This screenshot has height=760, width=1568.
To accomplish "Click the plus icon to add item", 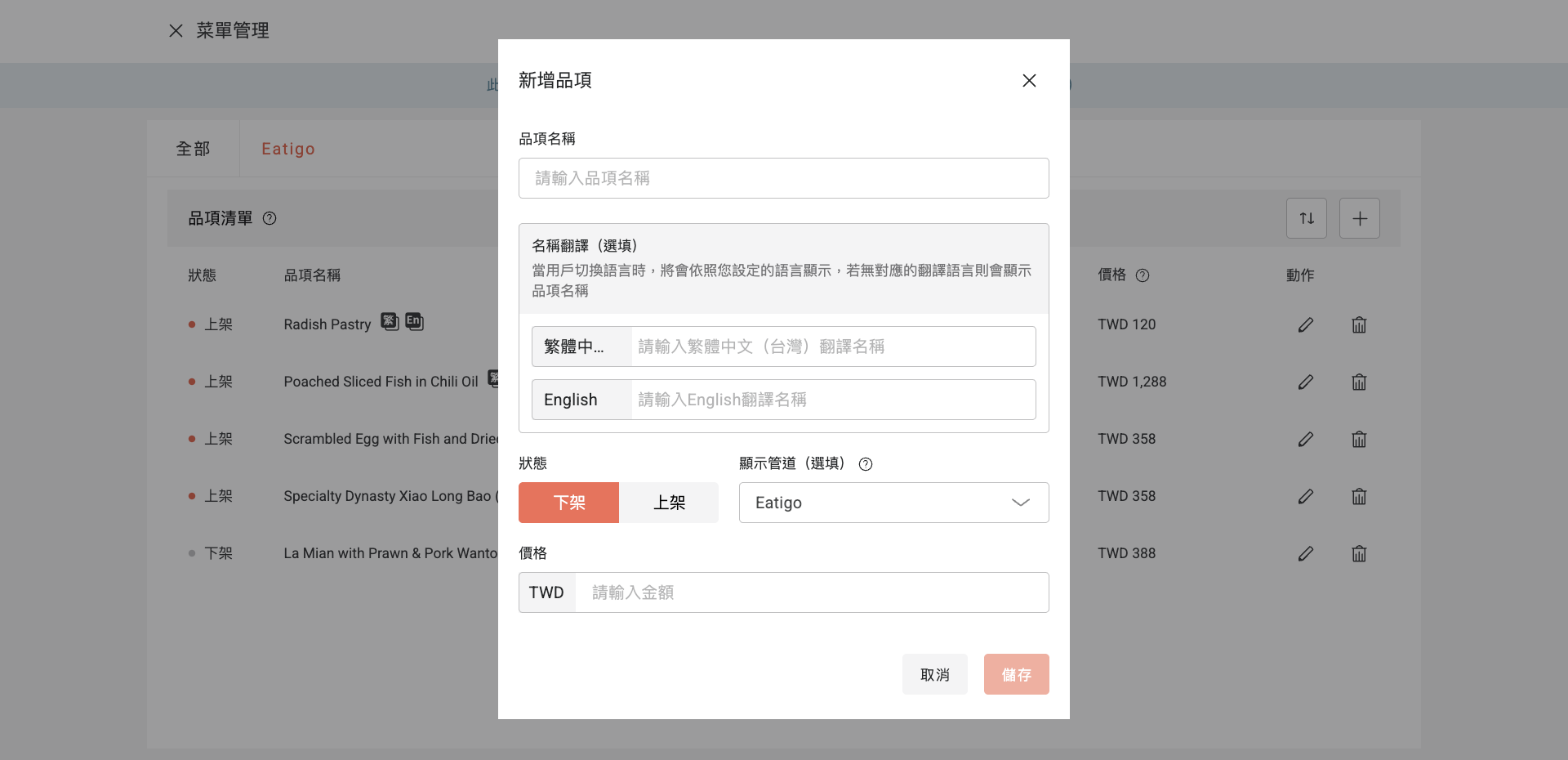I will 1359,218.
